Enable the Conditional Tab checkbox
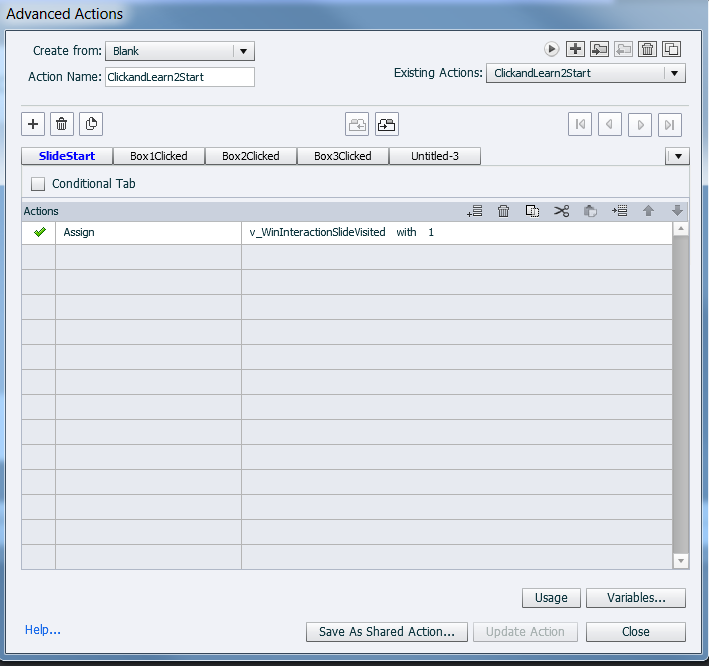The height and width of the screenshot is (666, 709). (38, 184)
